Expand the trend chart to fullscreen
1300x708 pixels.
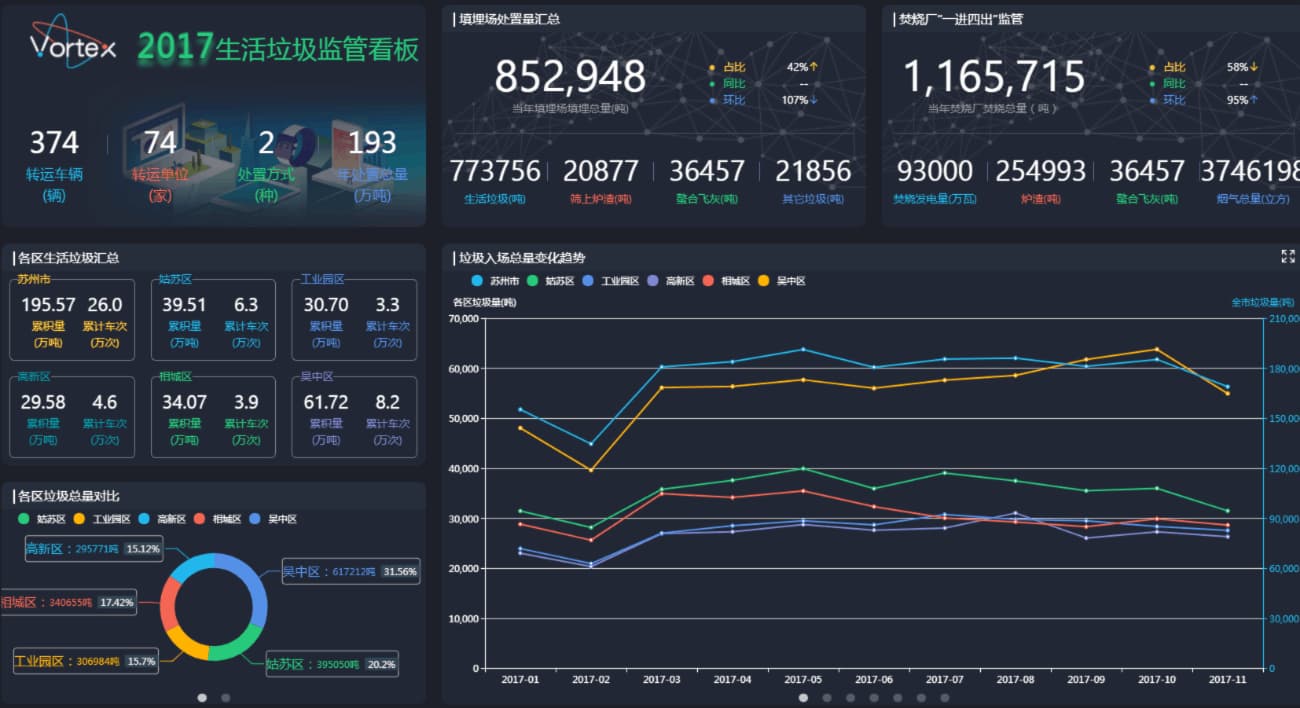(1288, 257)
